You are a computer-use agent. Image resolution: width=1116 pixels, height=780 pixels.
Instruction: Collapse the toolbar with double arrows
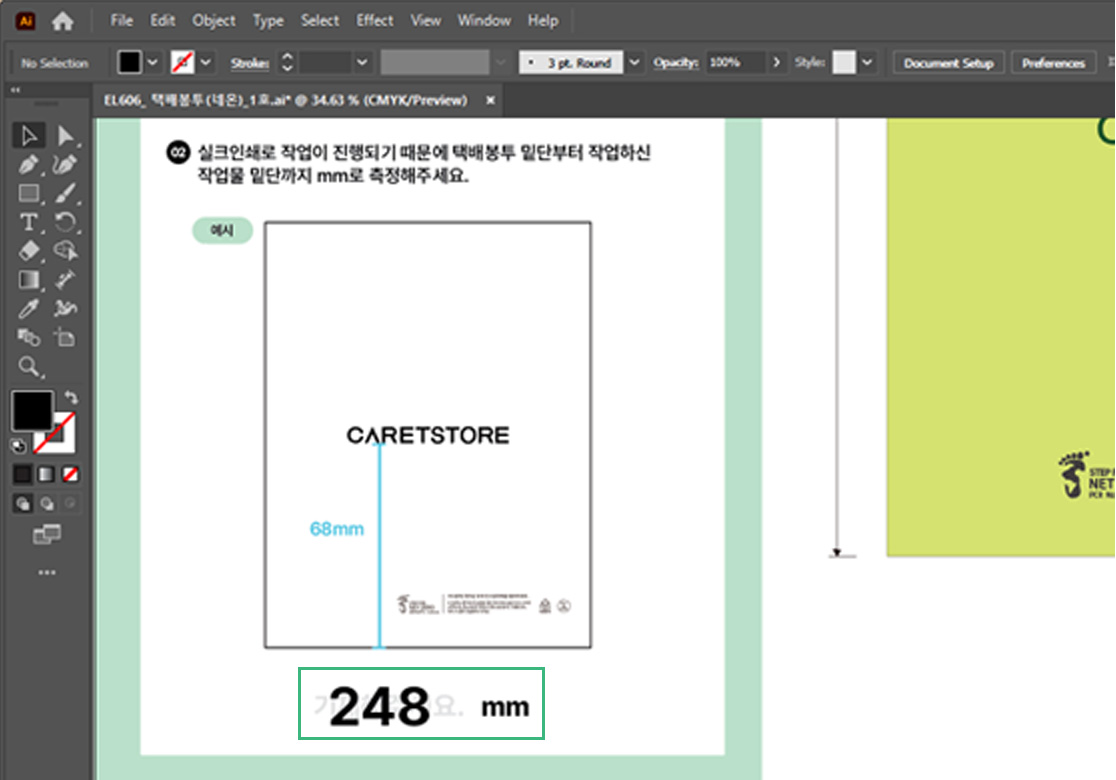16,90
